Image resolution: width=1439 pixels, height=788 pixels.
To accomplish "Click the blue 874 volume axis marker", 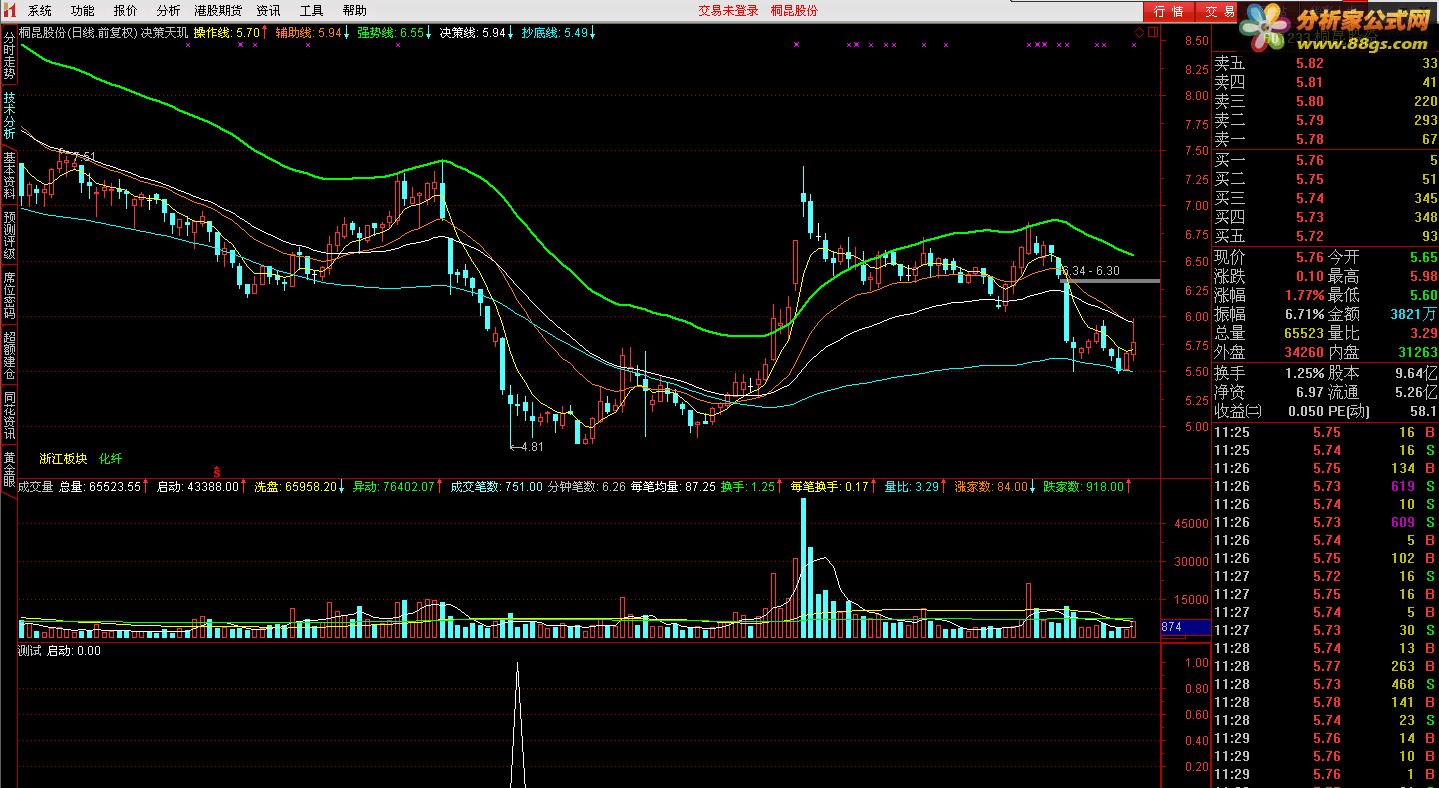I will [x=1185, y=628].
